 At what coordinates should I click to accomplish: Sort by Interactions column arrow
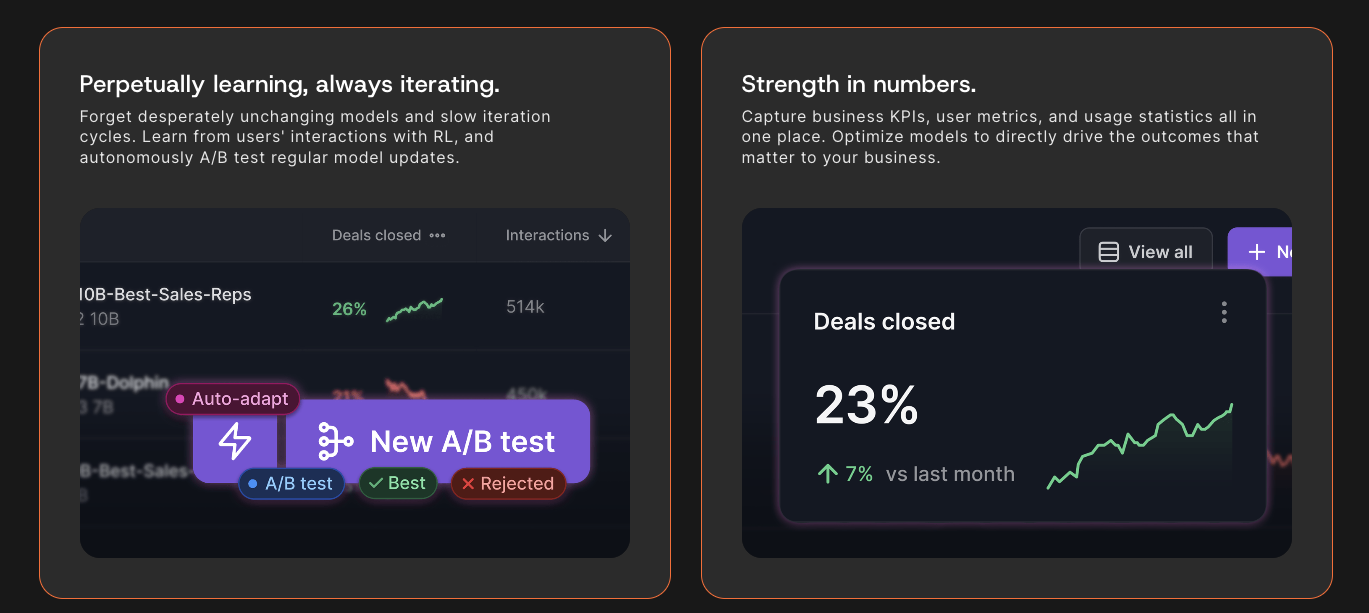(x=604, y=236)
